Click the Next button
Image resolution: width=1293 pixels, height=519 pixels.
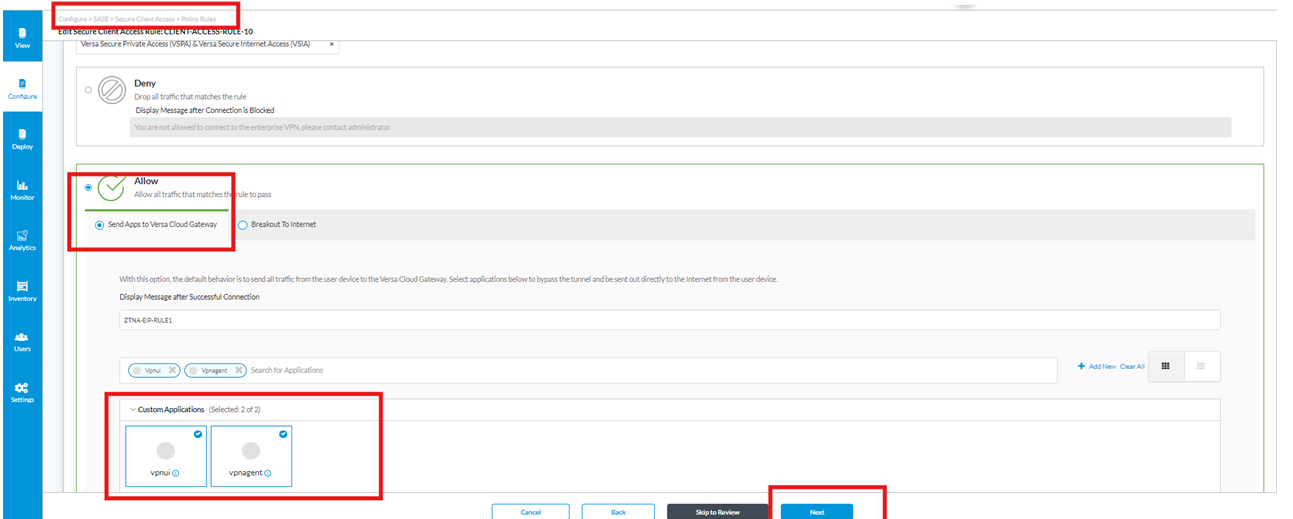(x=817, y=511)
